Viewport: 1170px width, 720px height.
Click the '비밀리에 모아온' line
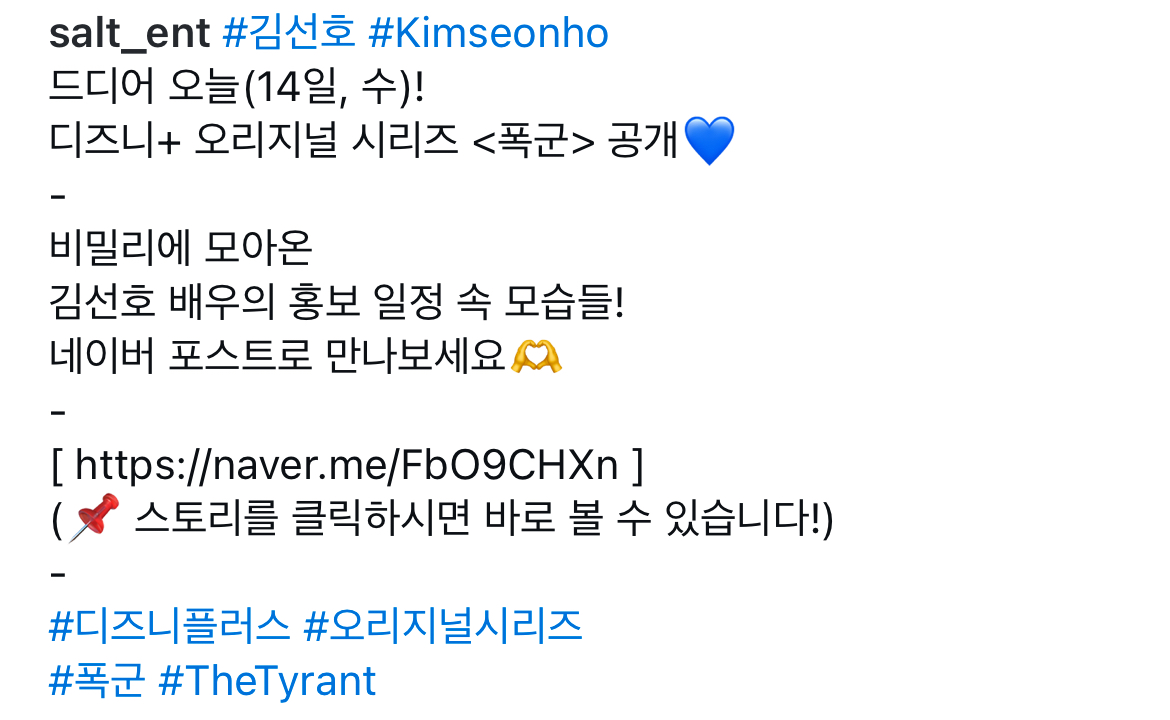coord(181,248)
